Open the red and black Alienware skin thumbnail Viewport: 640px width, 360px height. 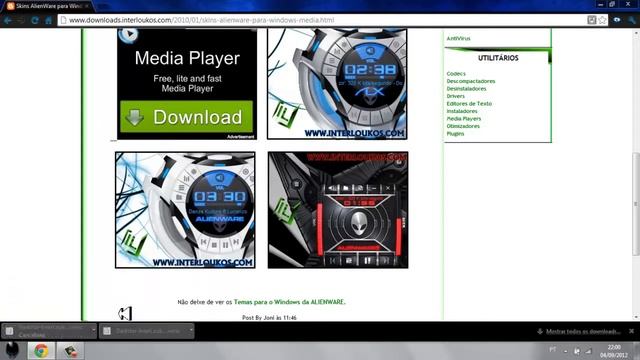click(x=338, y=210)
